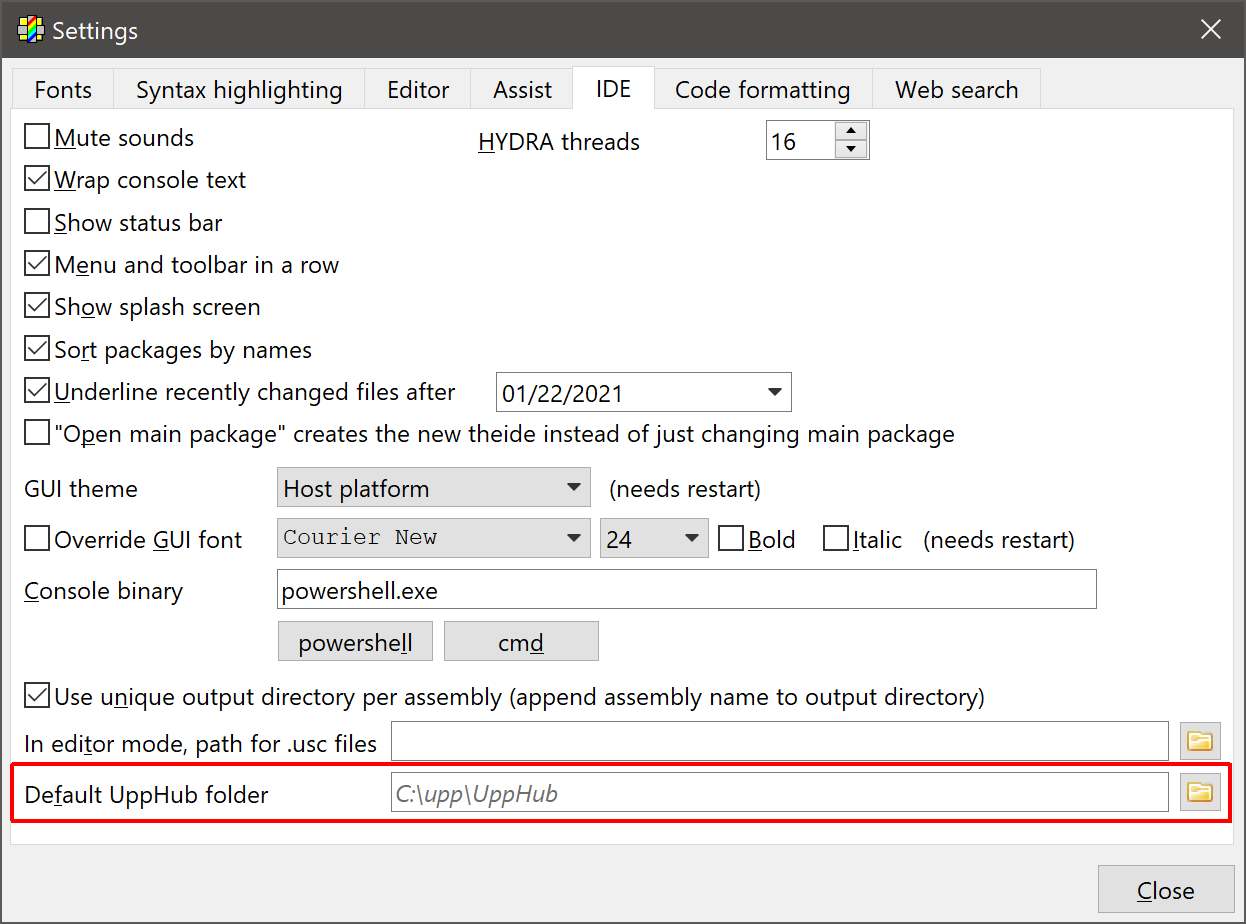Decrease HYDRA threads with down arrow
The width and height of the screenshot is (1246, 924).
[850, 150]
